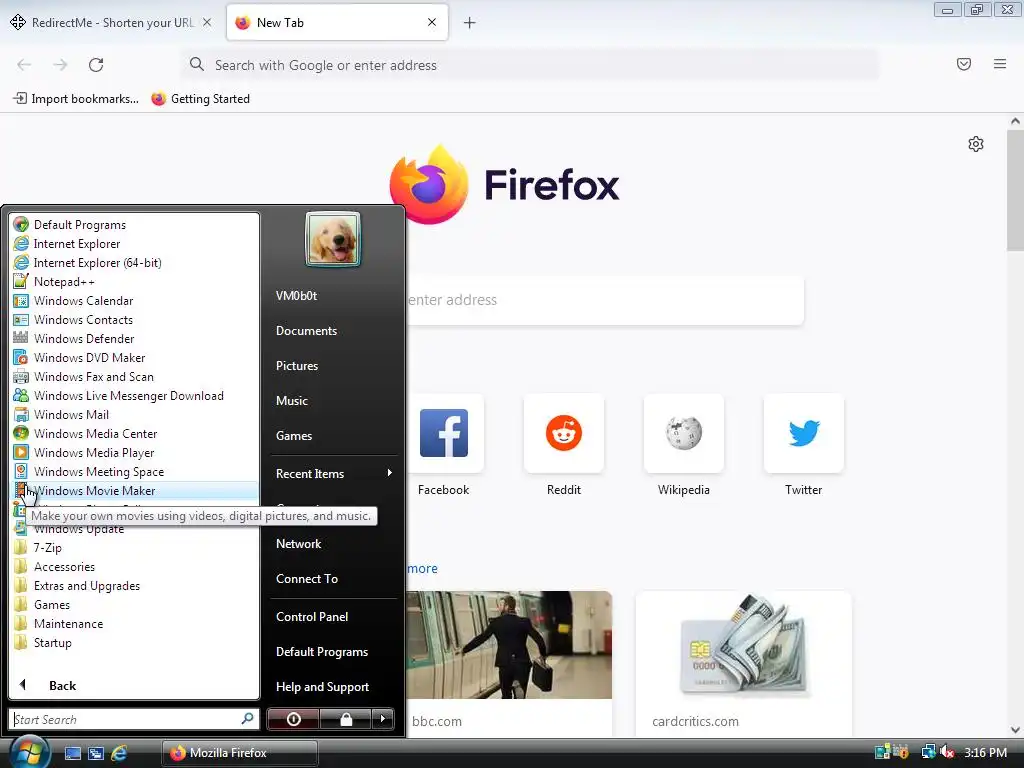Focus the Firefox address bar
The height and width of the screenshot is (768, 1024).
coord(530,65)
